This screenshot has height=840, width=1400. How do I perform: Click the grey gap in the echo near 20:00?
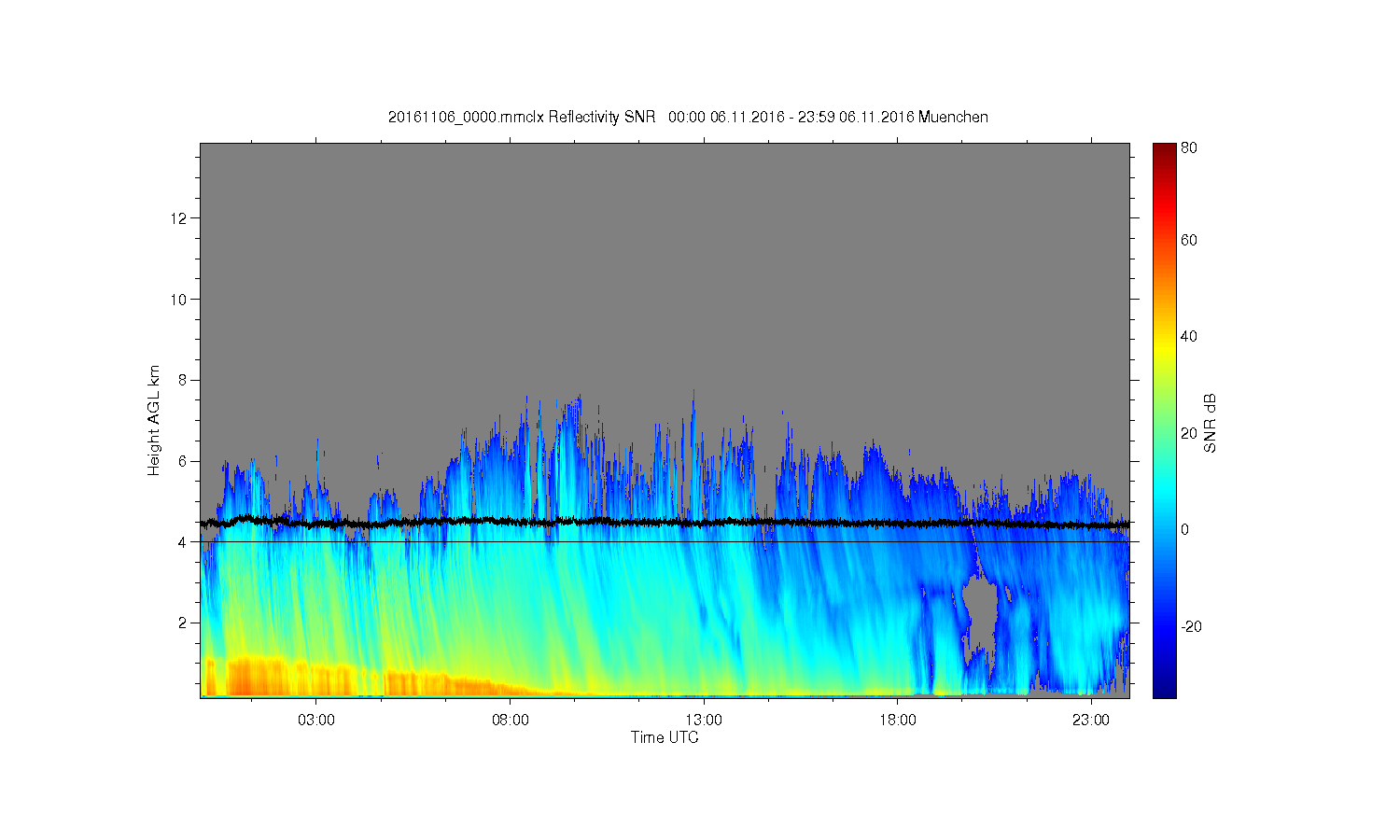coord(980,611)
